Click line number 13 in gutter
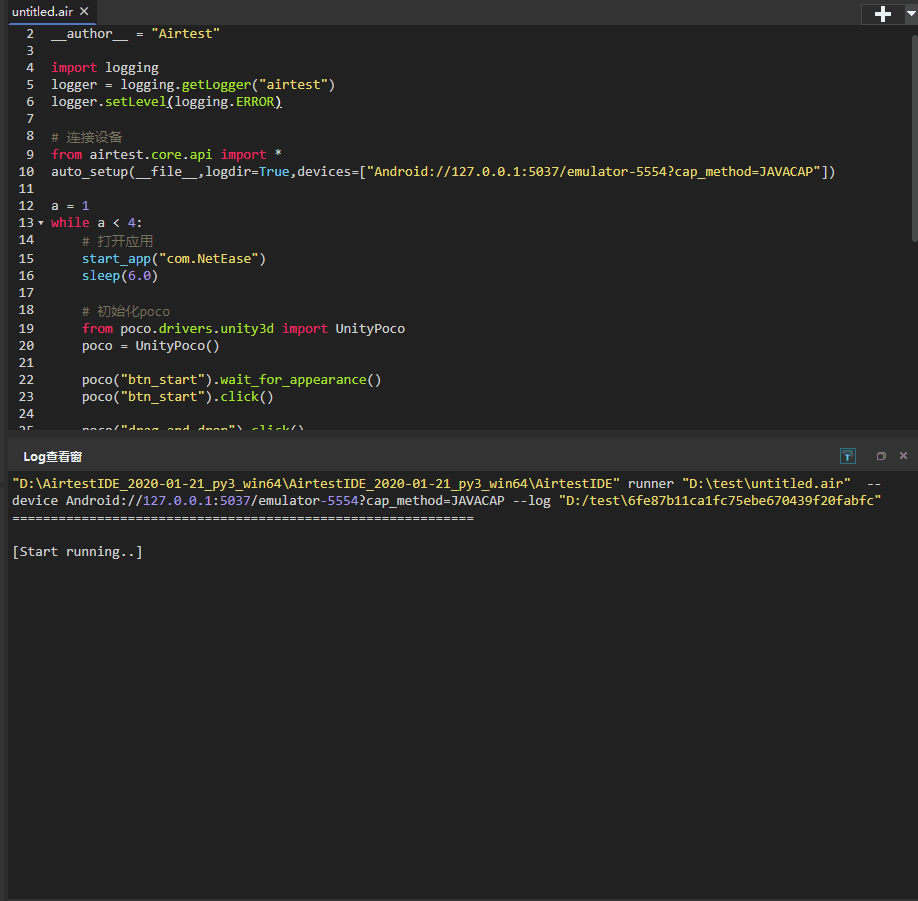 click(26, 223)
